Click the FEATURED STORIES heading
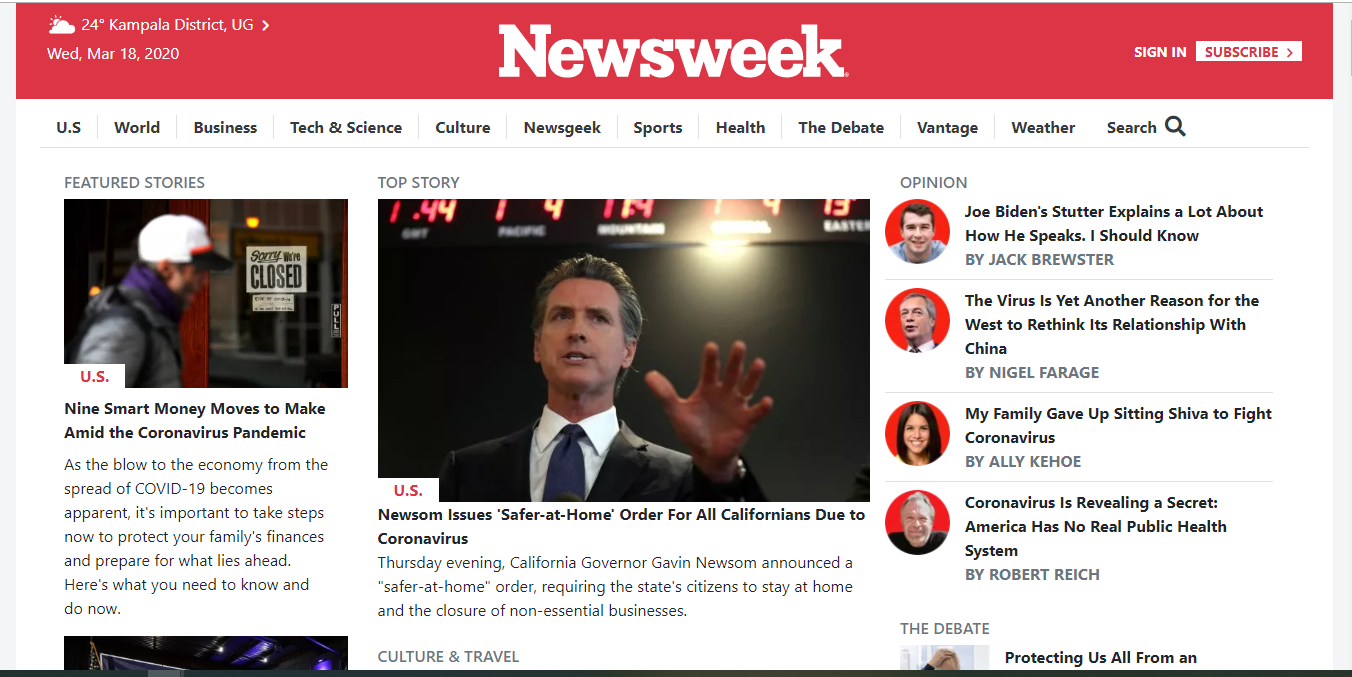The image size is (1352, 677). [x=134, y=182]
